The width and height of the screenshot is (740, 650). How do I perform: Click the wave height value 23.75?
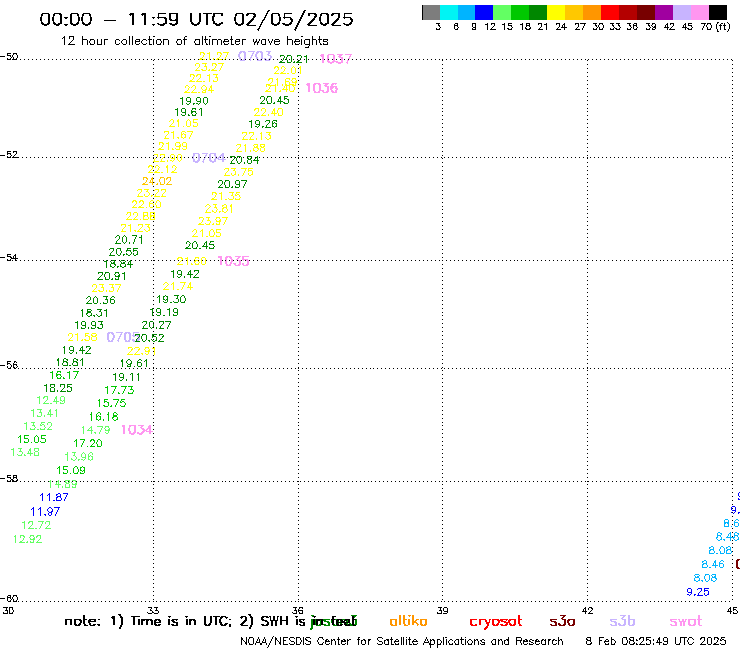click(238, 172)
